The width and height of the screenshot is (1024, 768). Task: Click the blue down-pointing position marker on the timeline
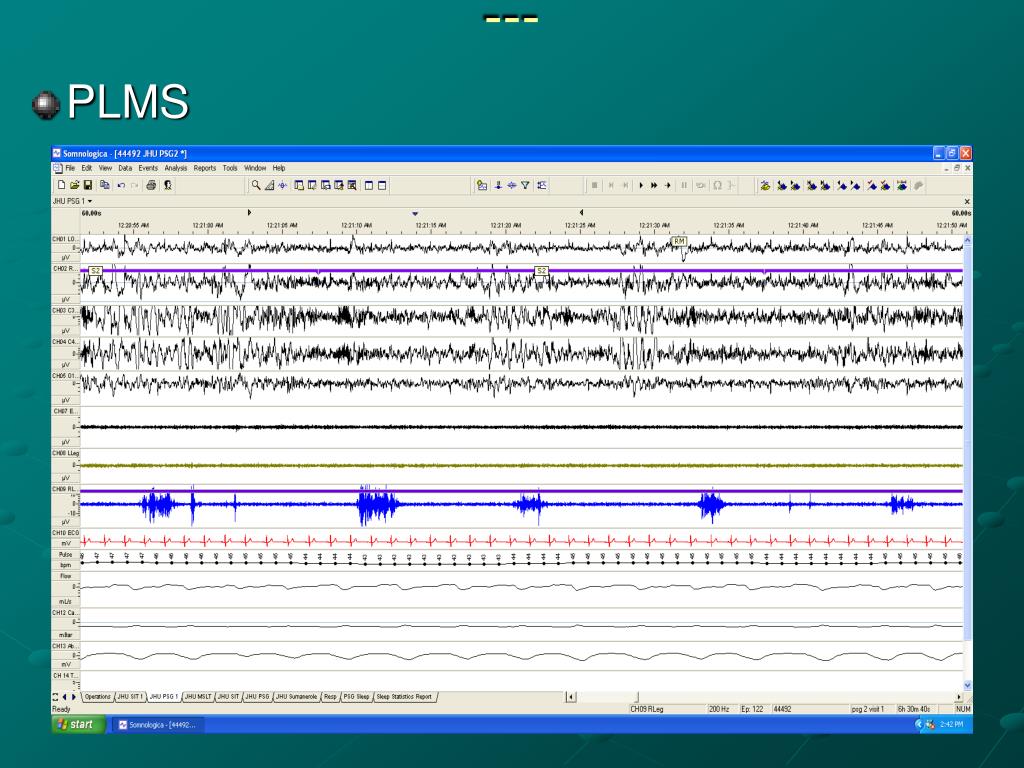pyautogui.click(x=415, y=214)
